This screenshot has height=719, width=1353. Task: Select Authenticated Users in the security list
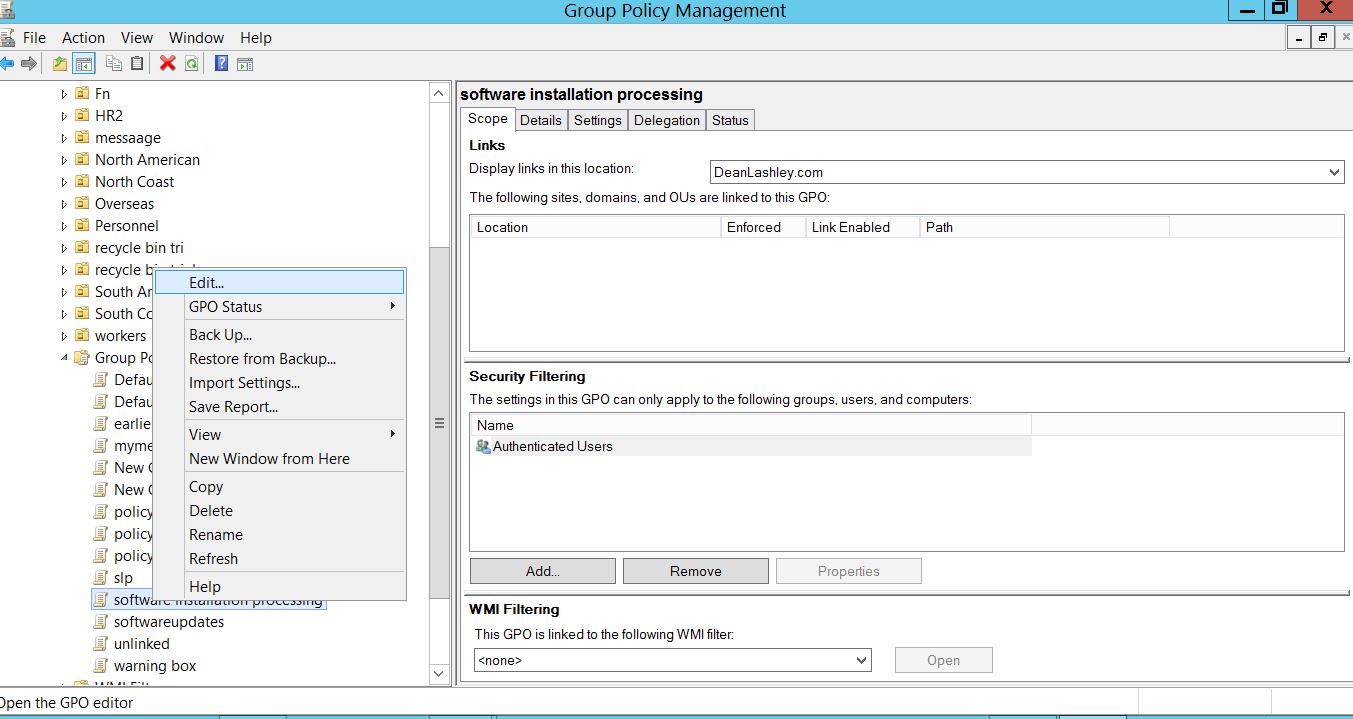pyautogui.click(x=552, y=447)
